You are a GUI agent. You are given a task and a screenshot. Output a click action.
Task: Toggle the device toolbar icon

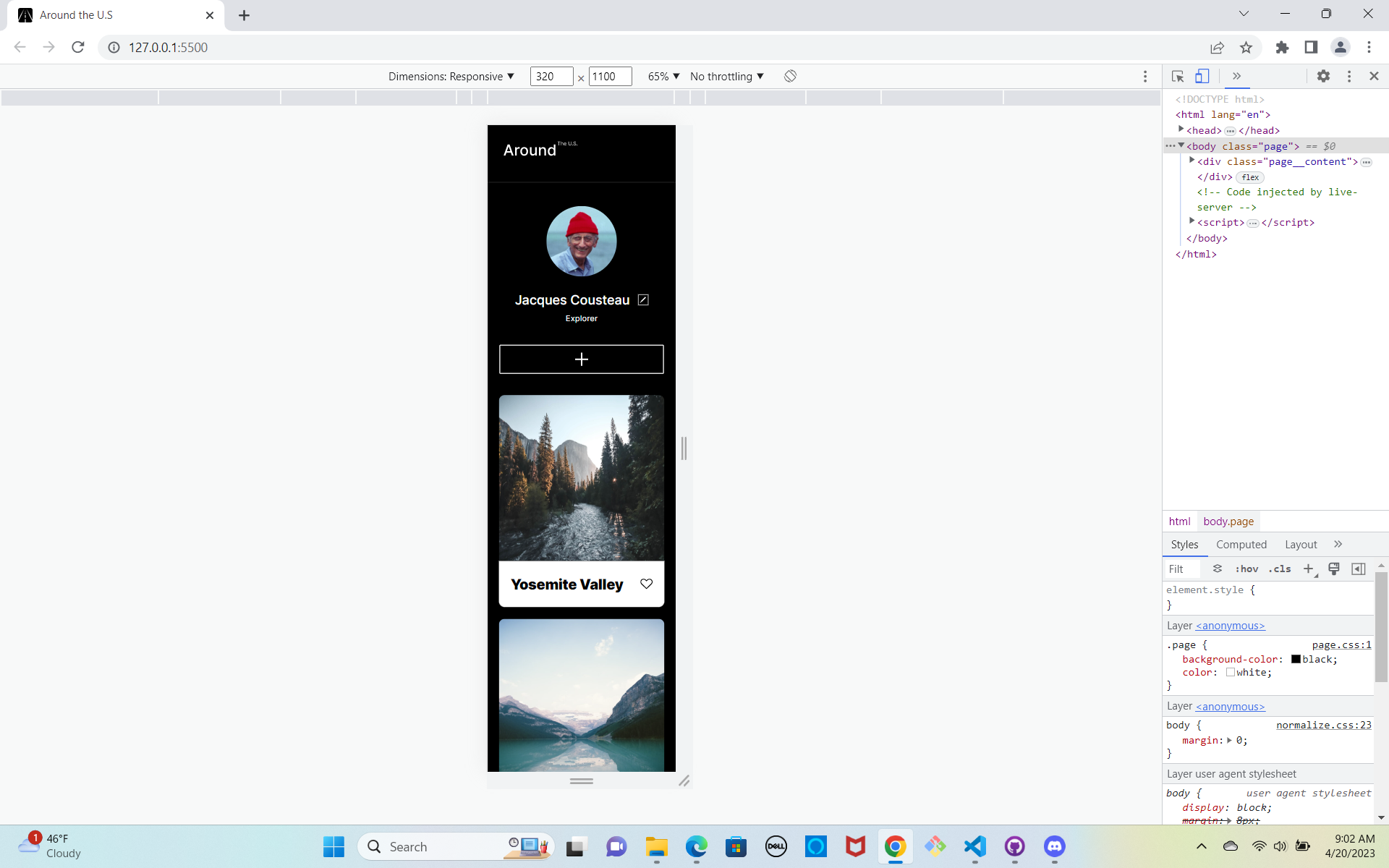click(1202, 76)
